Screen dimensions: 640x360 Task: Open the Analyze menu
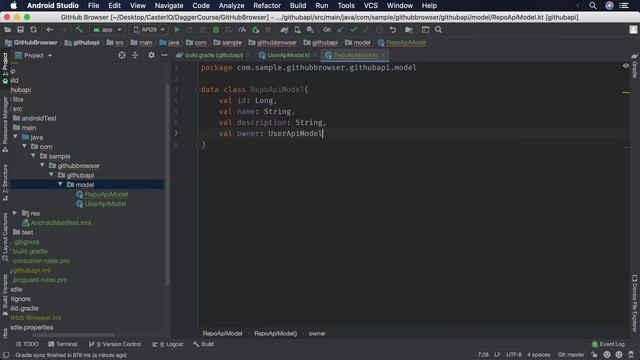(231, 6)
